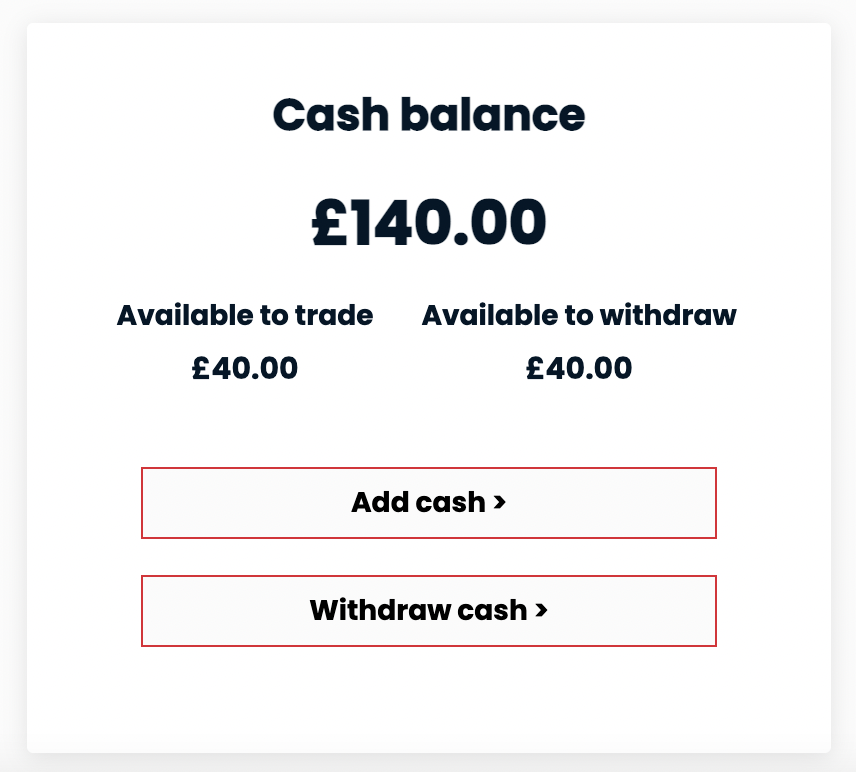Select the Available to withdraw label
The width and height of the screenshot is (856, 772).
coord(580,315)
